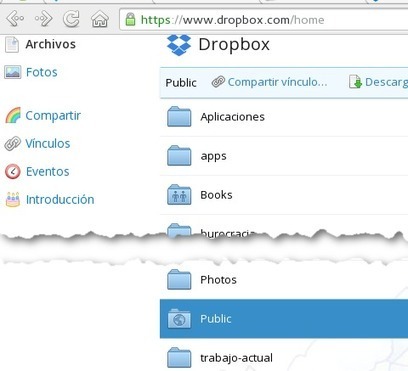This screenshot has height=371, width=408.
Task: Click the Archivos document icon
Action: 12,45
